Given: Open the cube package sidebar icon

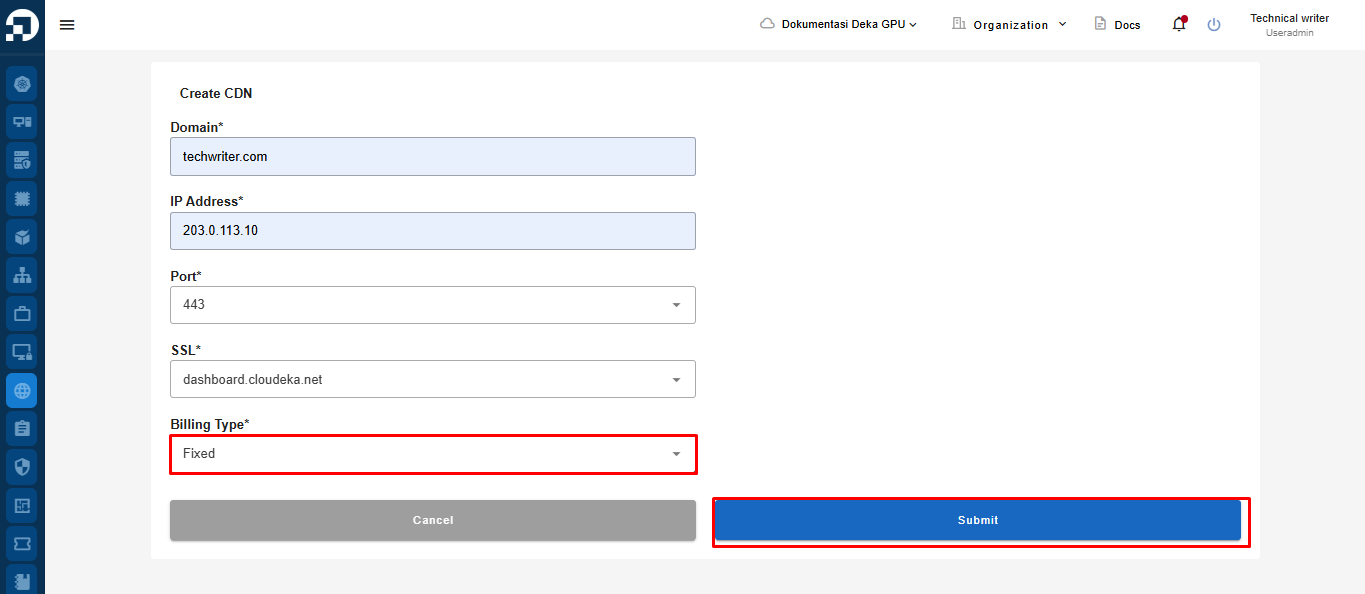Looking at the screenshot, I should tap(22, 237).
